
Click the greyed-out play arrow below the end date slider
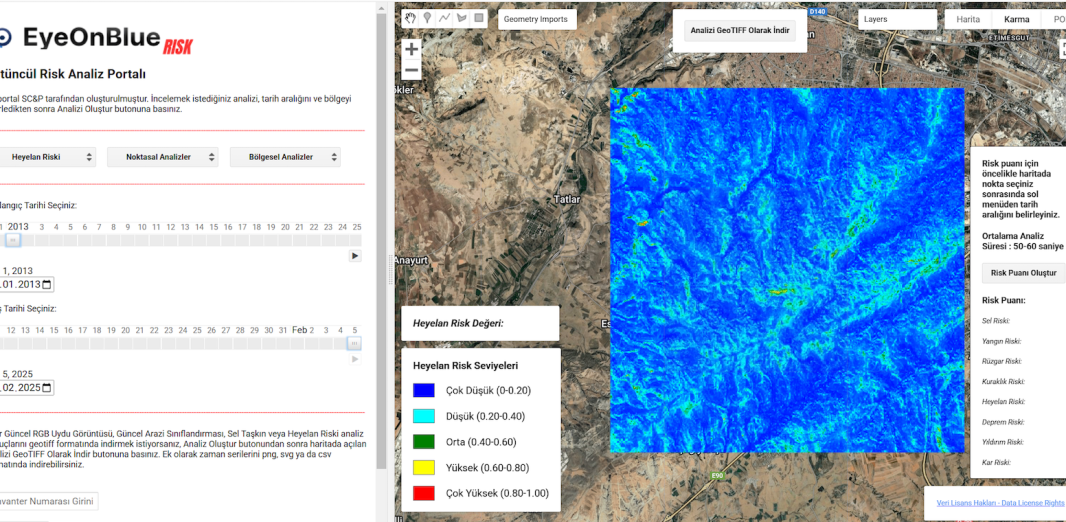(355, 359)
